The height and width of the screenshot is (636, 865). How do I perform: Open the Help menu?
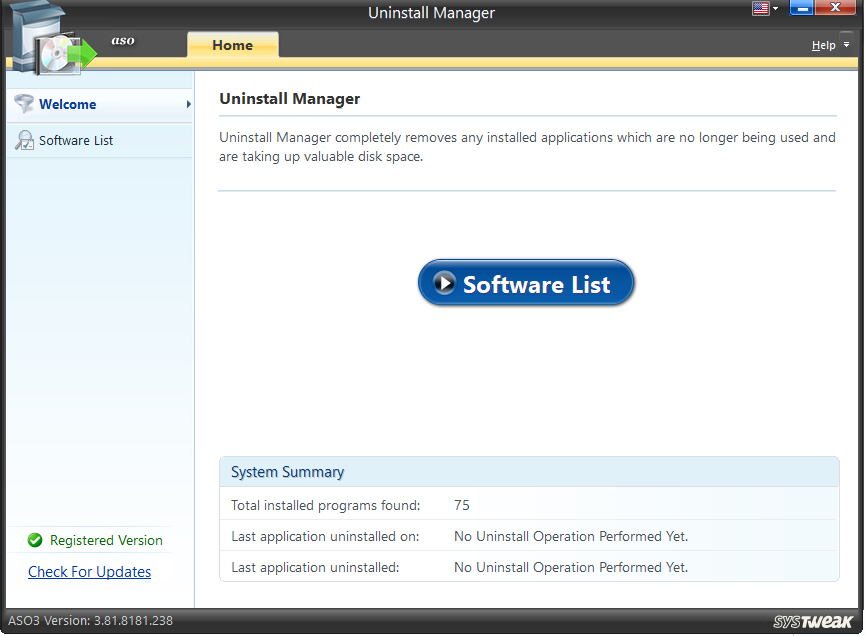[x=823, y=45]
